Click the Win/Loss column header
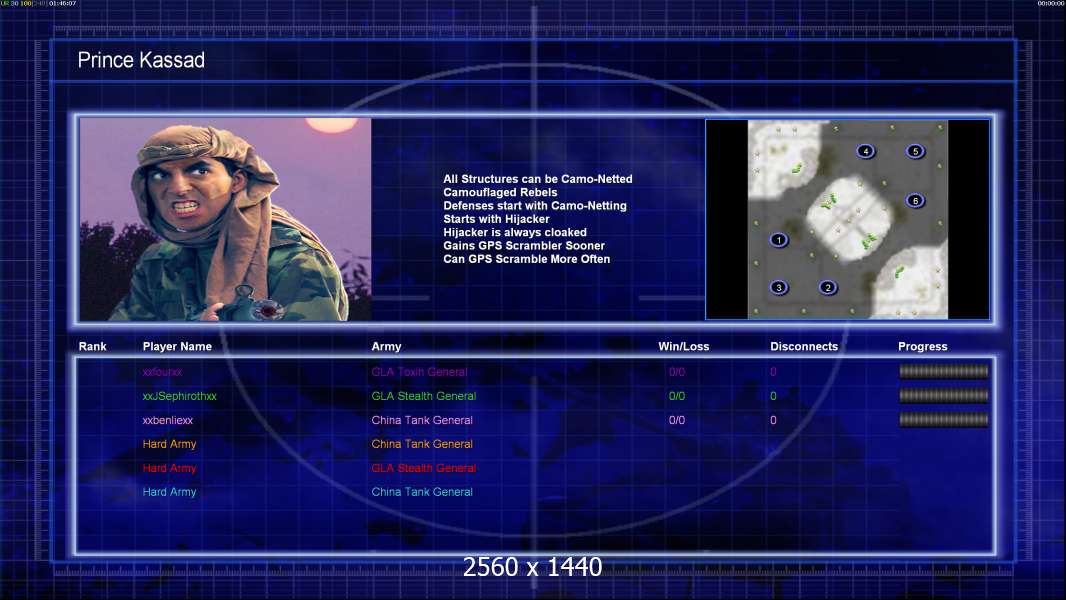Viewport: 1066px width, 600px height. (x=683, y=347)
